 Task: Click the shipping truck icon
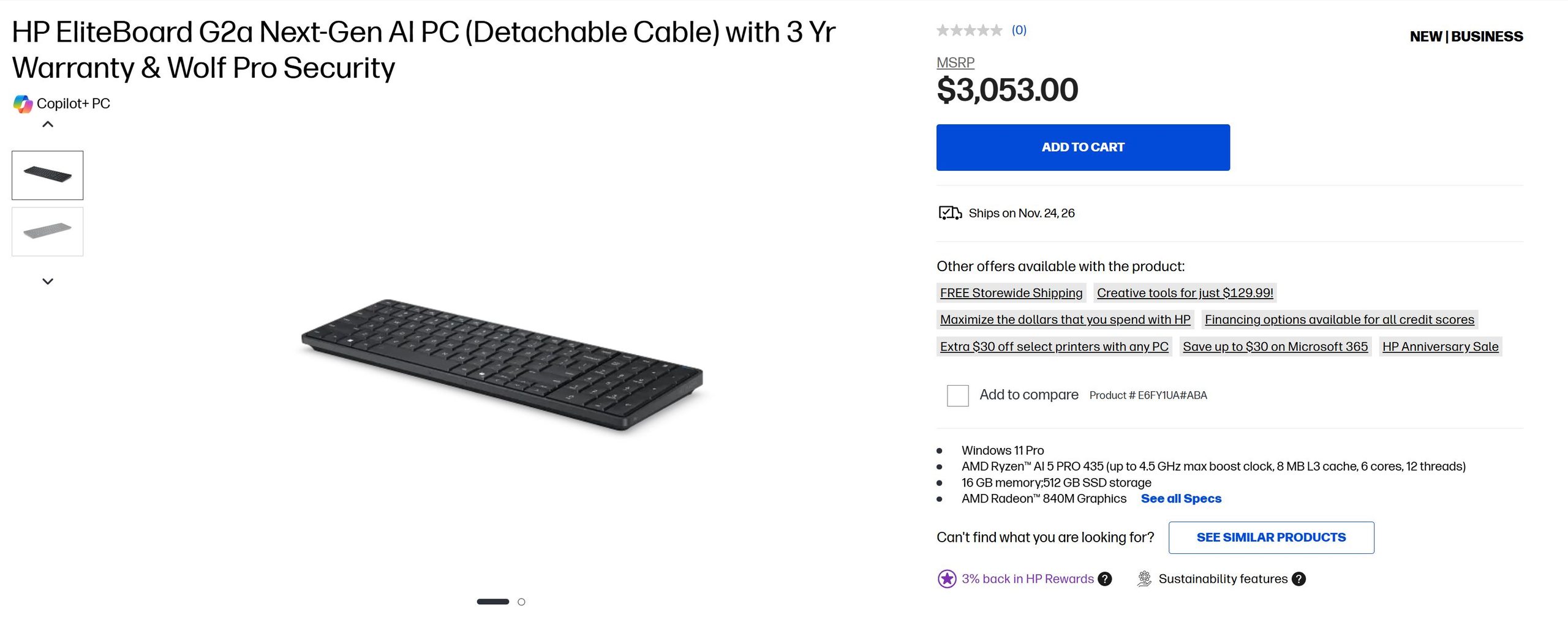pyautogui.click(x=949, y=213)
